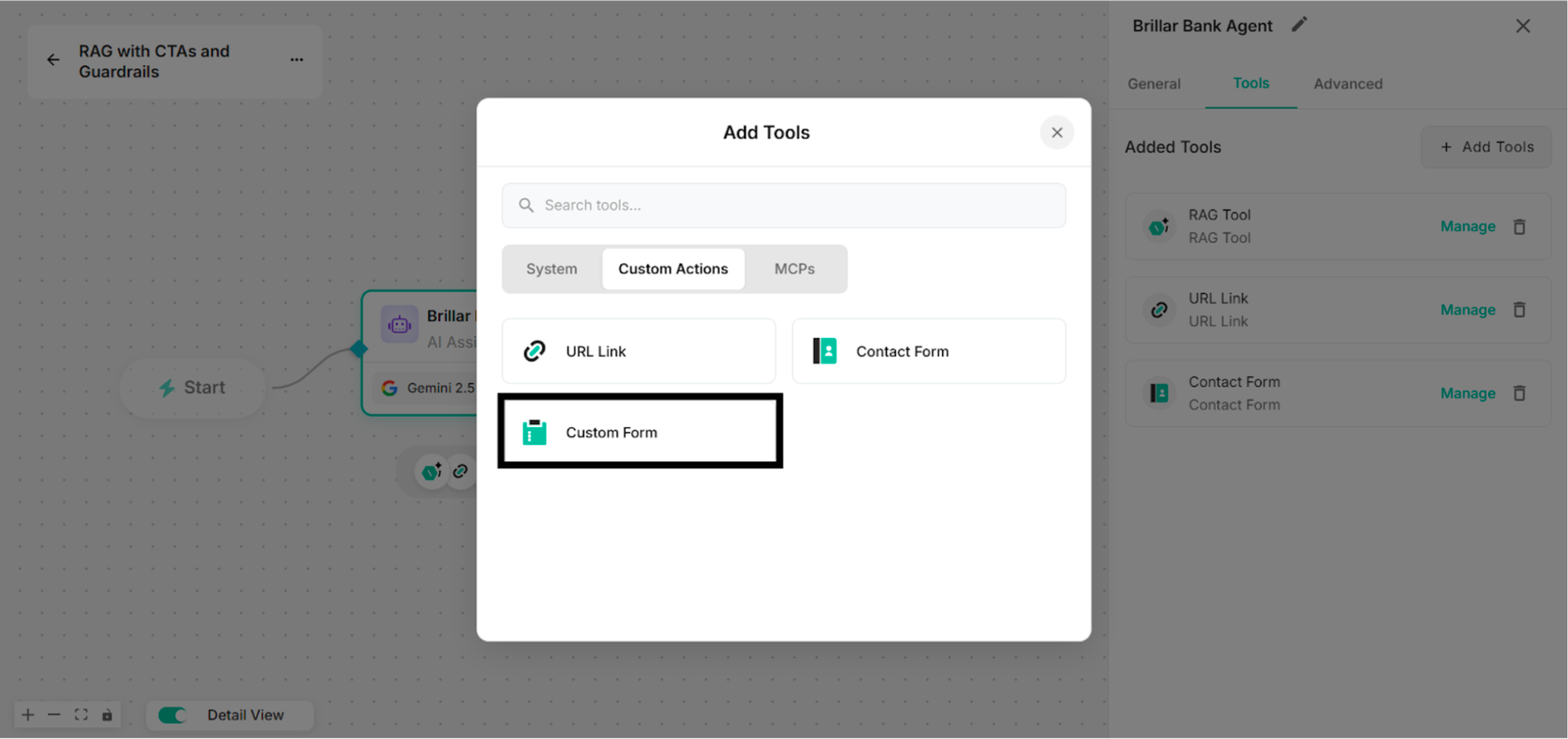Delete the RAG Tool using its trash icon
Screen dimensions: 1568x739
tap(1520, 226)
